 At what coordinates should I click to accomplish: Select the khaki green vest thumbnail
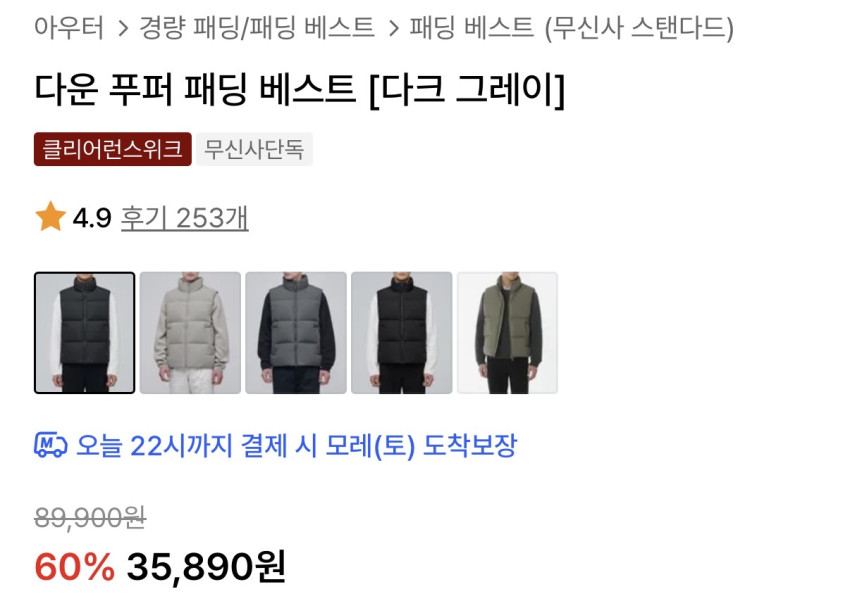[x=507, y=333]
